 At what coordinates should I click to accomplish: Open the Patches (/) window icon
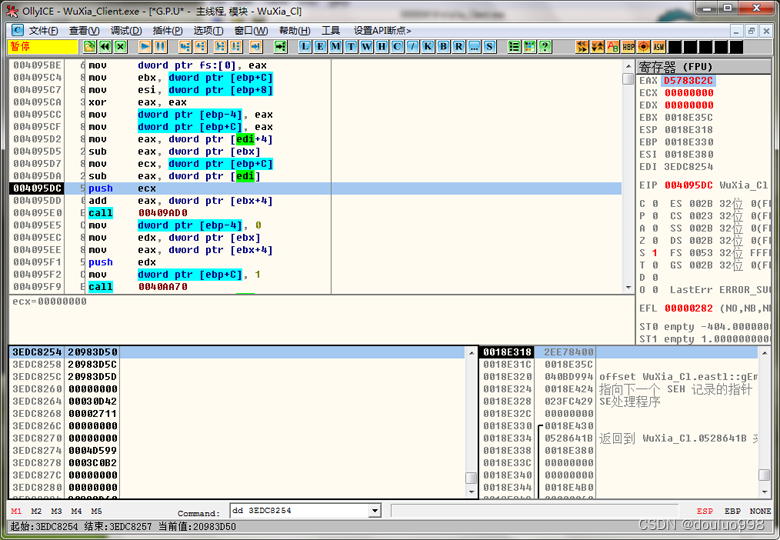click(412, 47)
